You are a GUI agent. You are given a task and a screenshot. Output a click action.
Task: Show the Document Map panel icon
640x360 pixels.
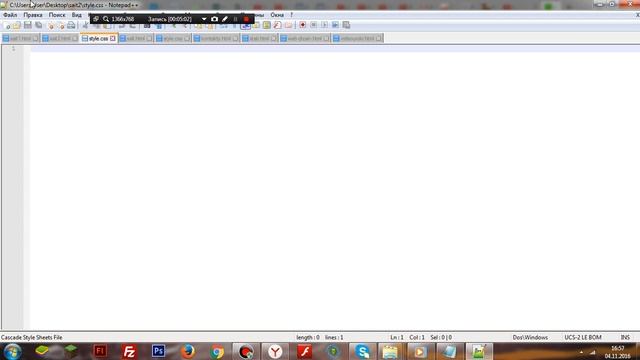(267, 25)
